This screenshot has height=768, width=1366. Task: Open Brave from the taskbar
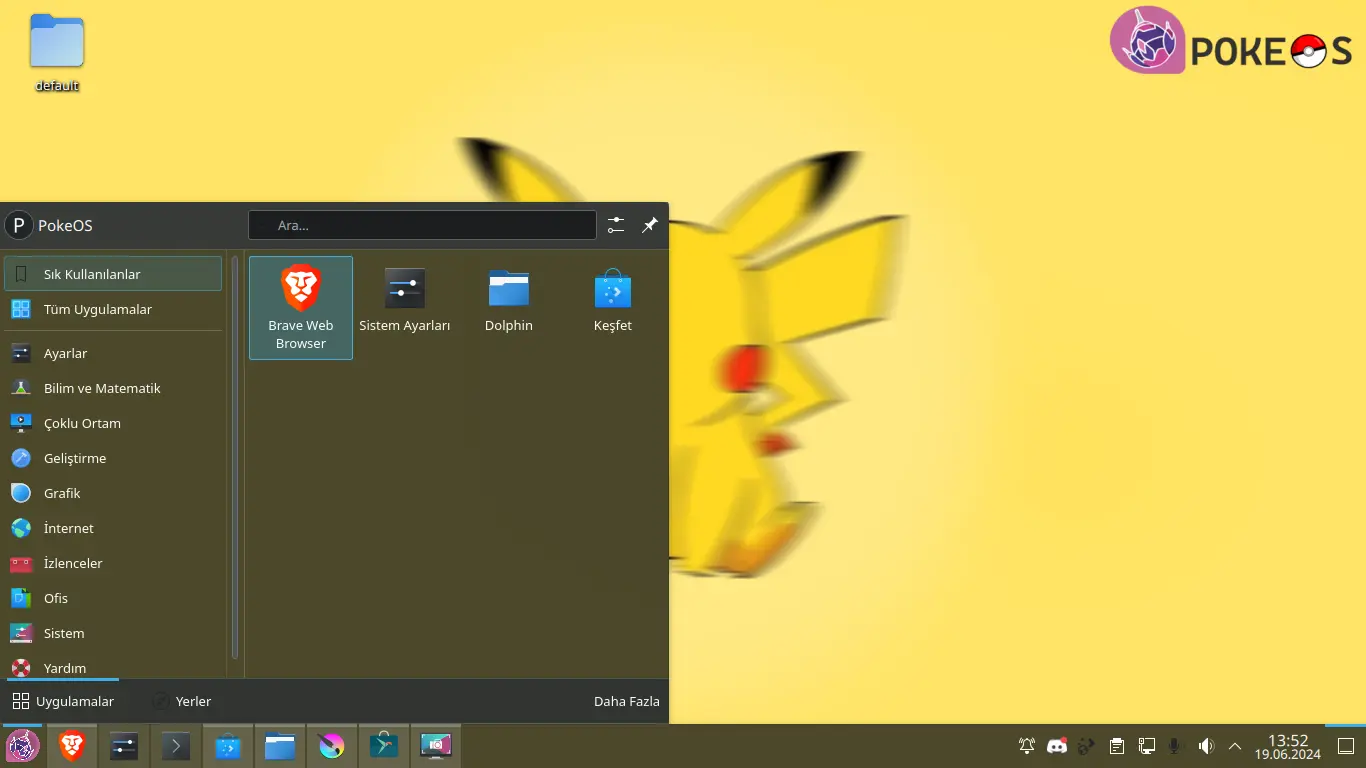tap(72, 746)
